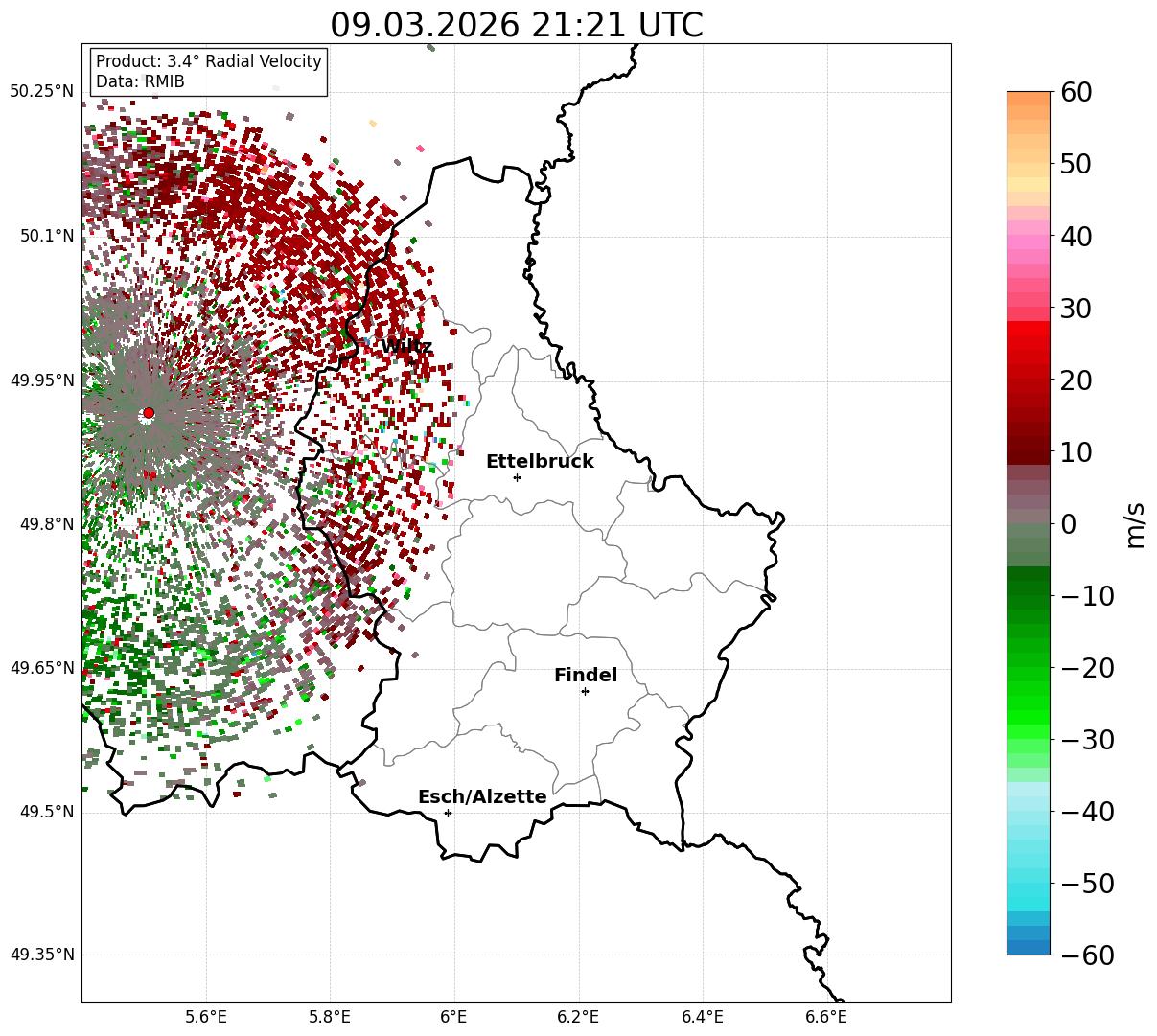Pick the orange 60 m/s color at colorbar top
Image resolution: width=1157 pixels, height=1036 pixels.
click(x=1029, y=98)
